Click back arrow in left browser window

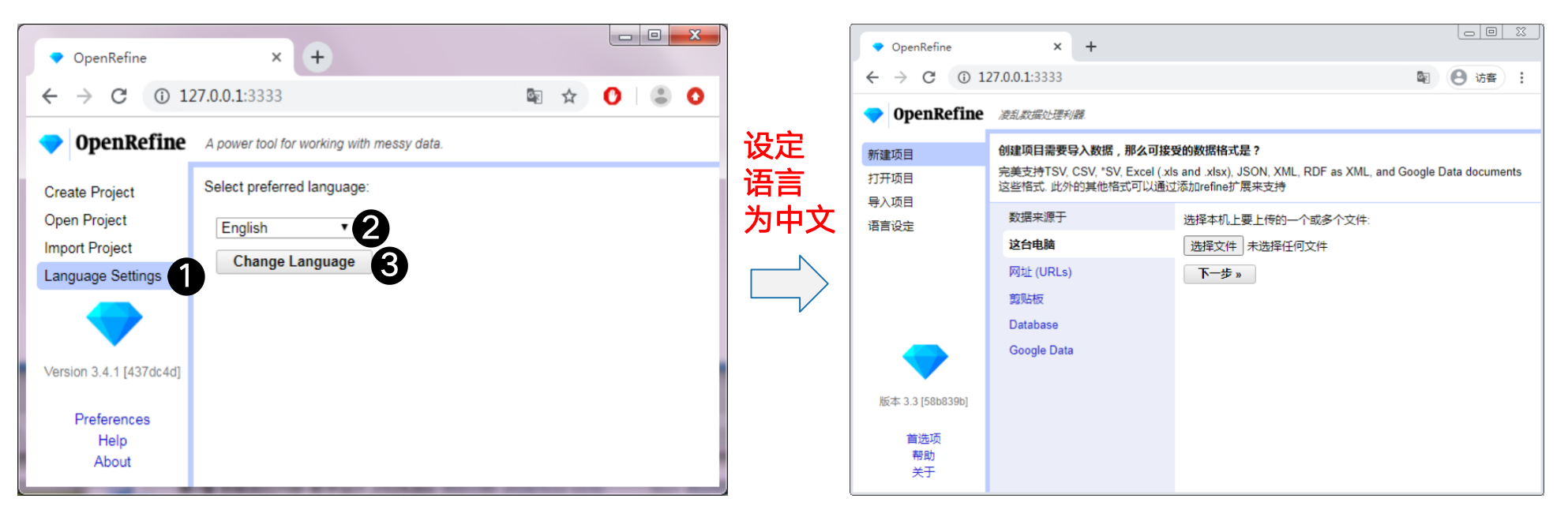click(50, 96)
